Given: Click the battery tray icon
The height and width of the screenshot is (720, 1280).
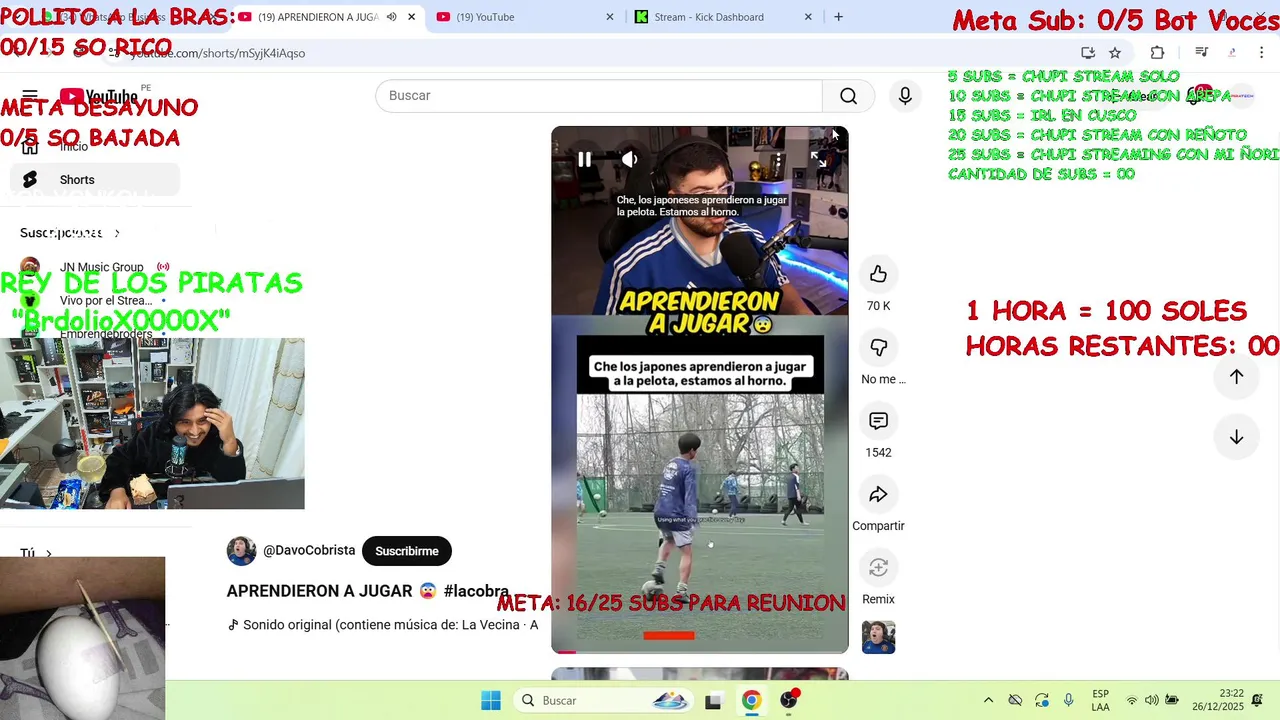Looking at the screenshot, I should coord(1172,700).
